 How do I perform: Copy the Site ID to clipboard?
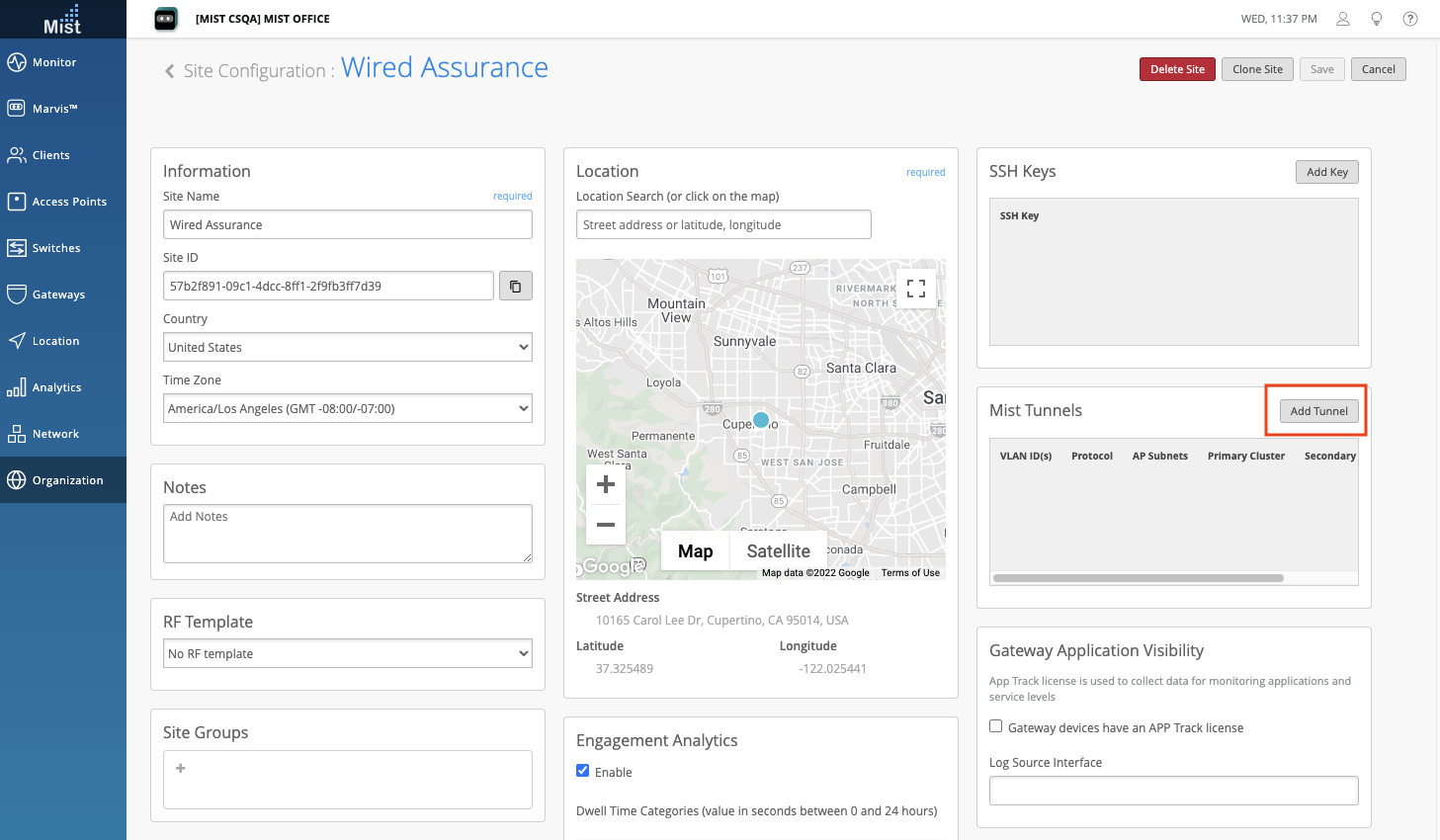pos(515,287)
